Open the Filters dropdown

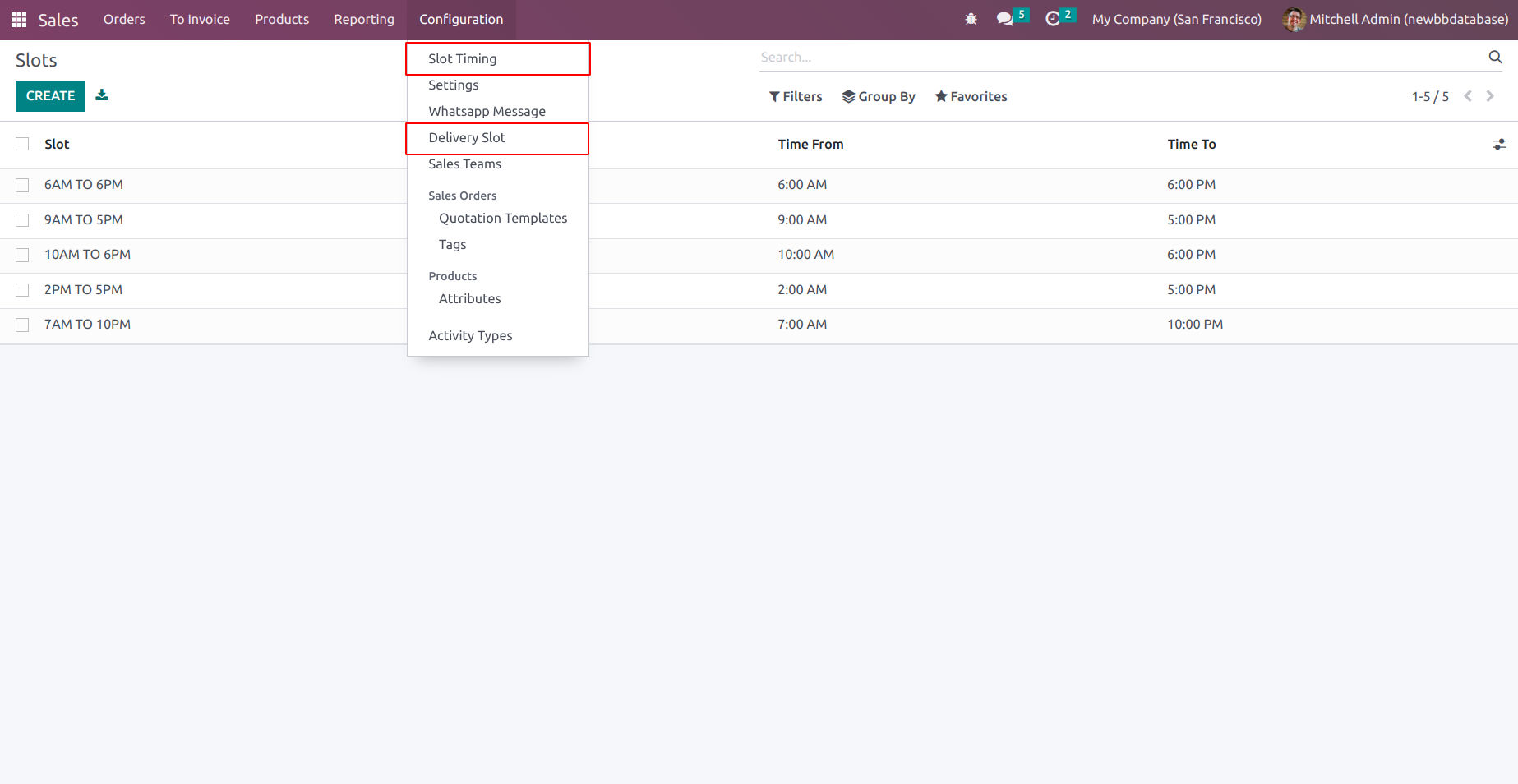click(x=796, y=96)
